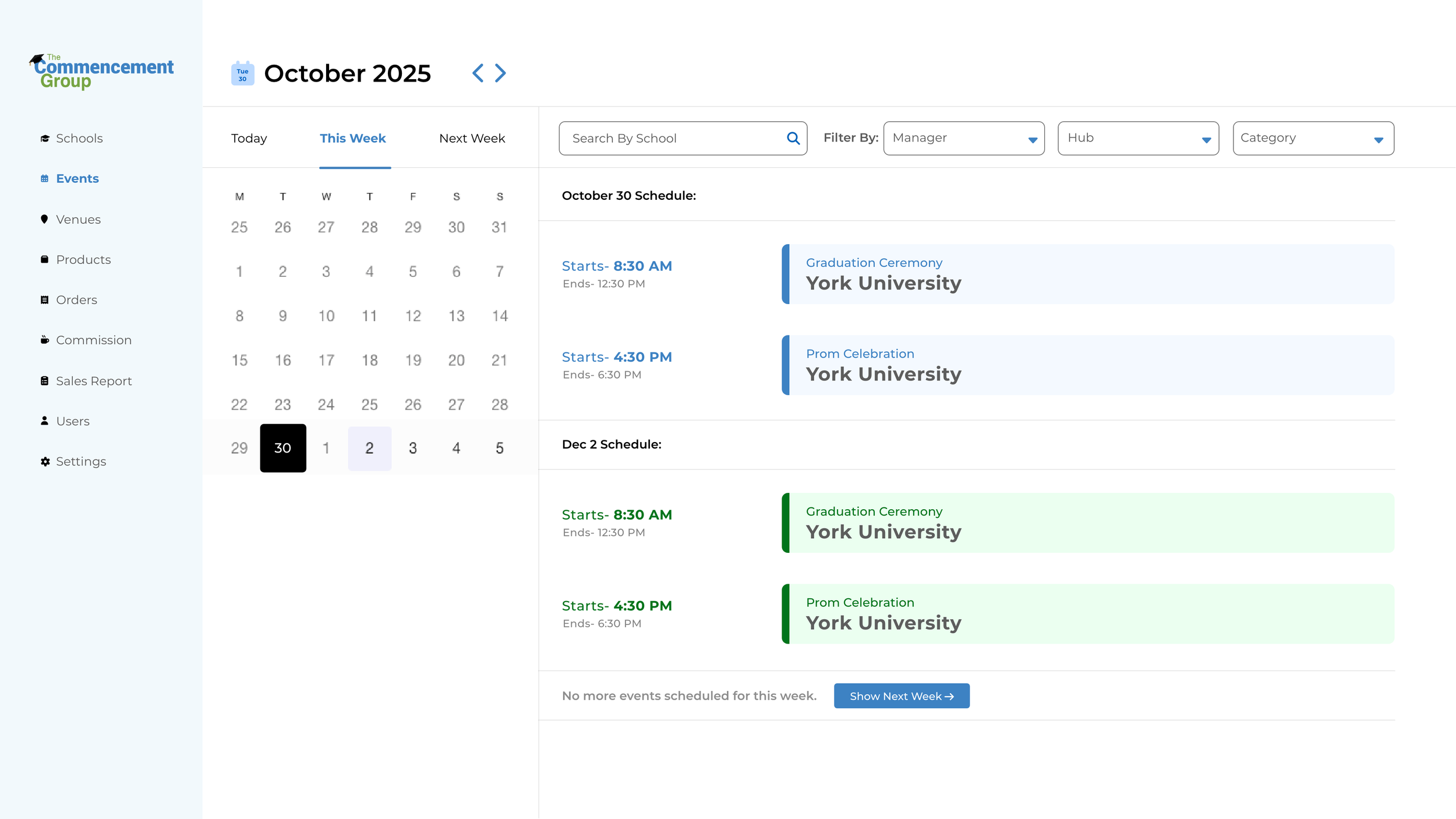Open Commission from the sidebar

(93, 340)
